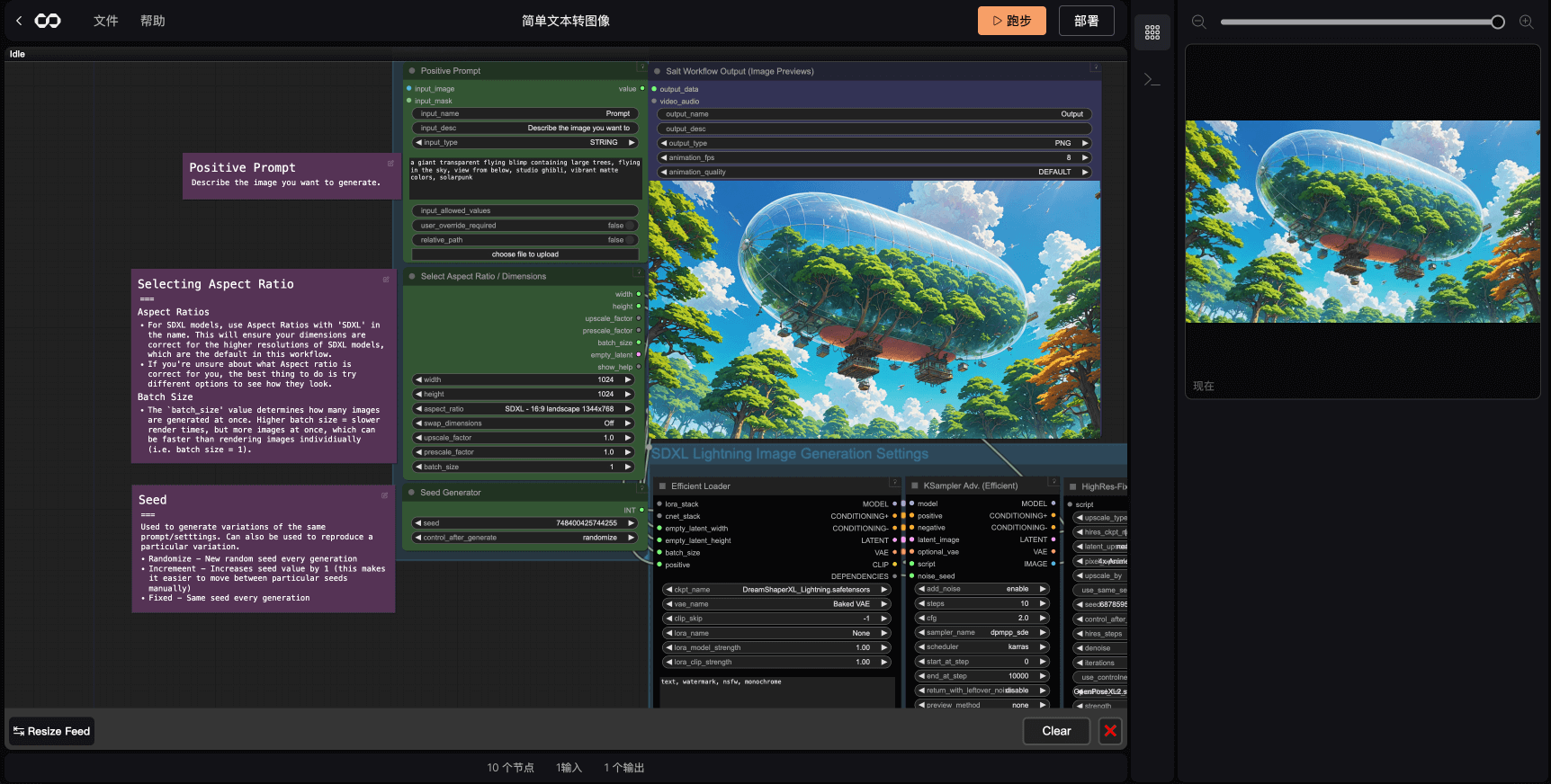Image resolution: width=1551 pixels, height=784 pixels.
Task: Collapse Efficient Loader via its title square
Action: [663, 486]
